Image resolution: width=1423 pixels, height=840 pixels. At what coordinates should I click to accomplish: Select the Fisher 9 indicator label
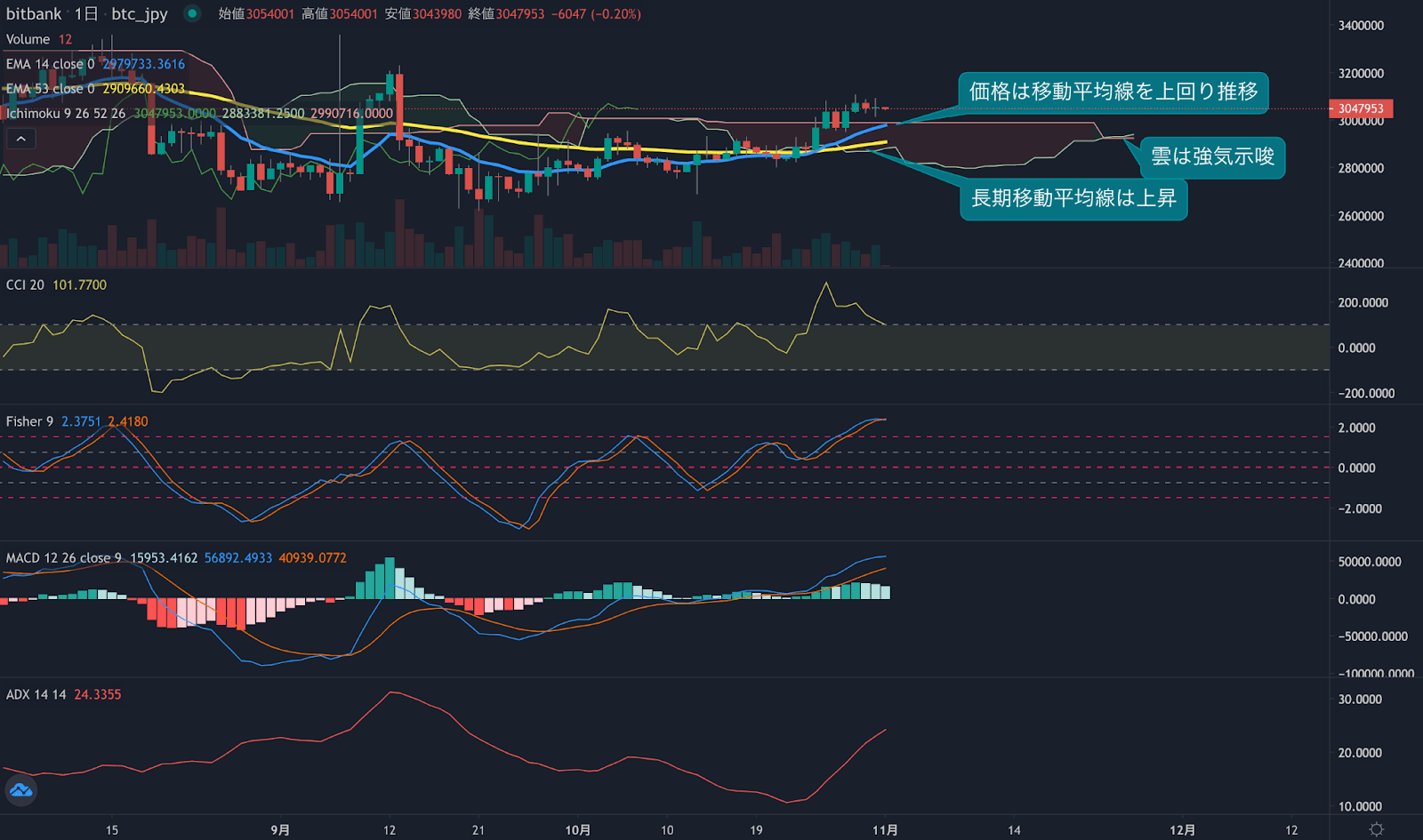[29, 421]
